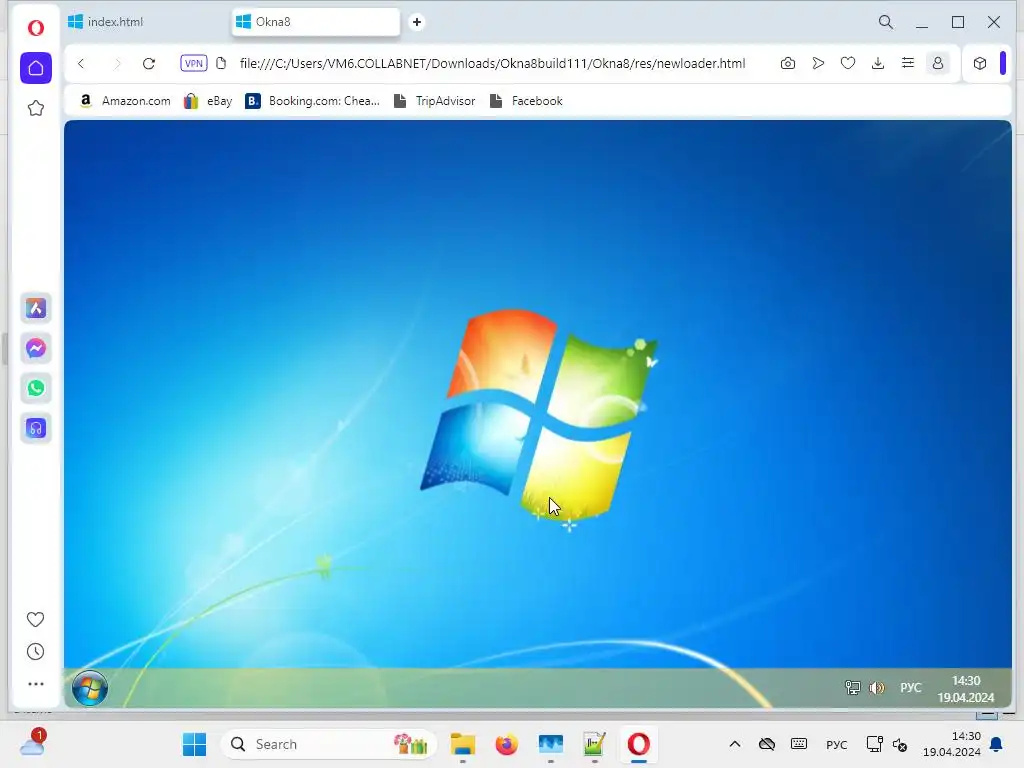Open the profile account icon

click(x=938, y=63)
